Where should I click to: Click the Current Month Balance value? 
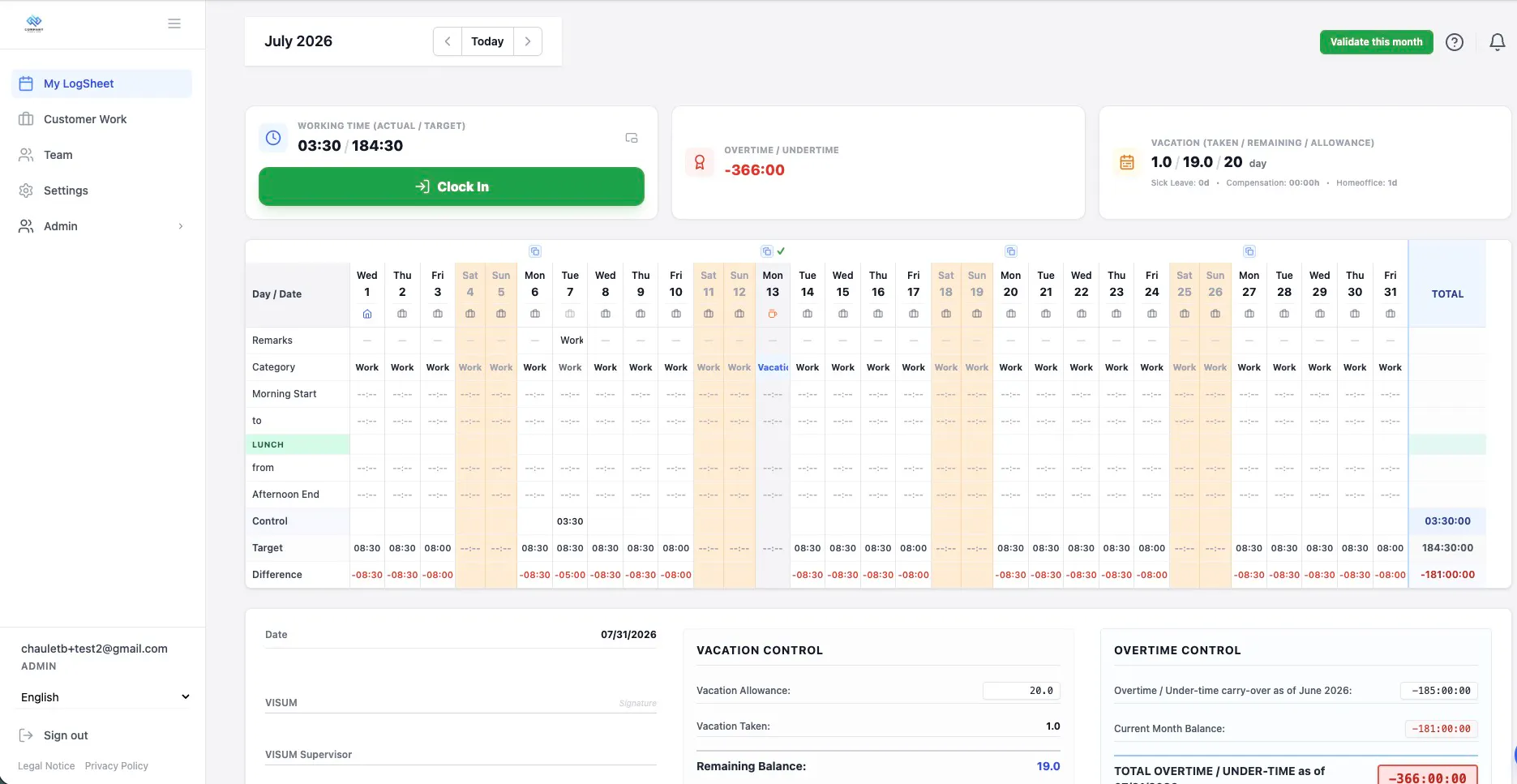pyautogui.click(x=1442, y=729)
